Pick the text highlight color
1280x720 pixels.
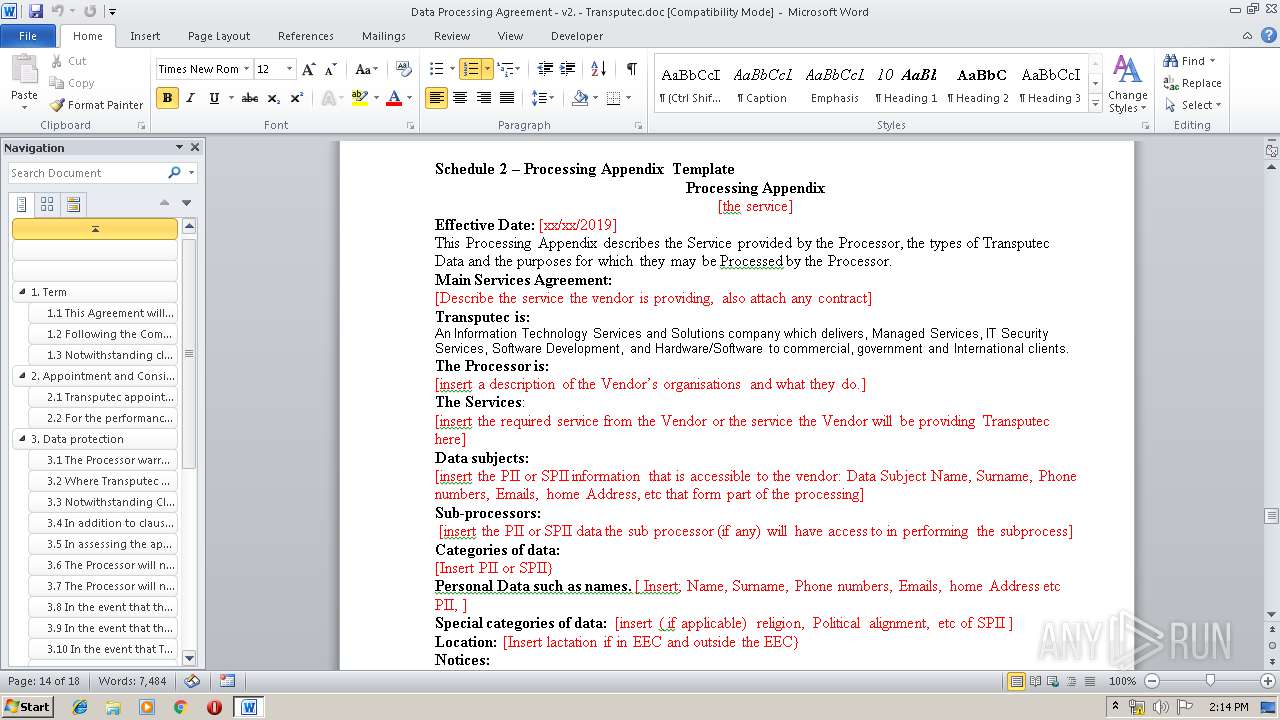click(360, 98)
